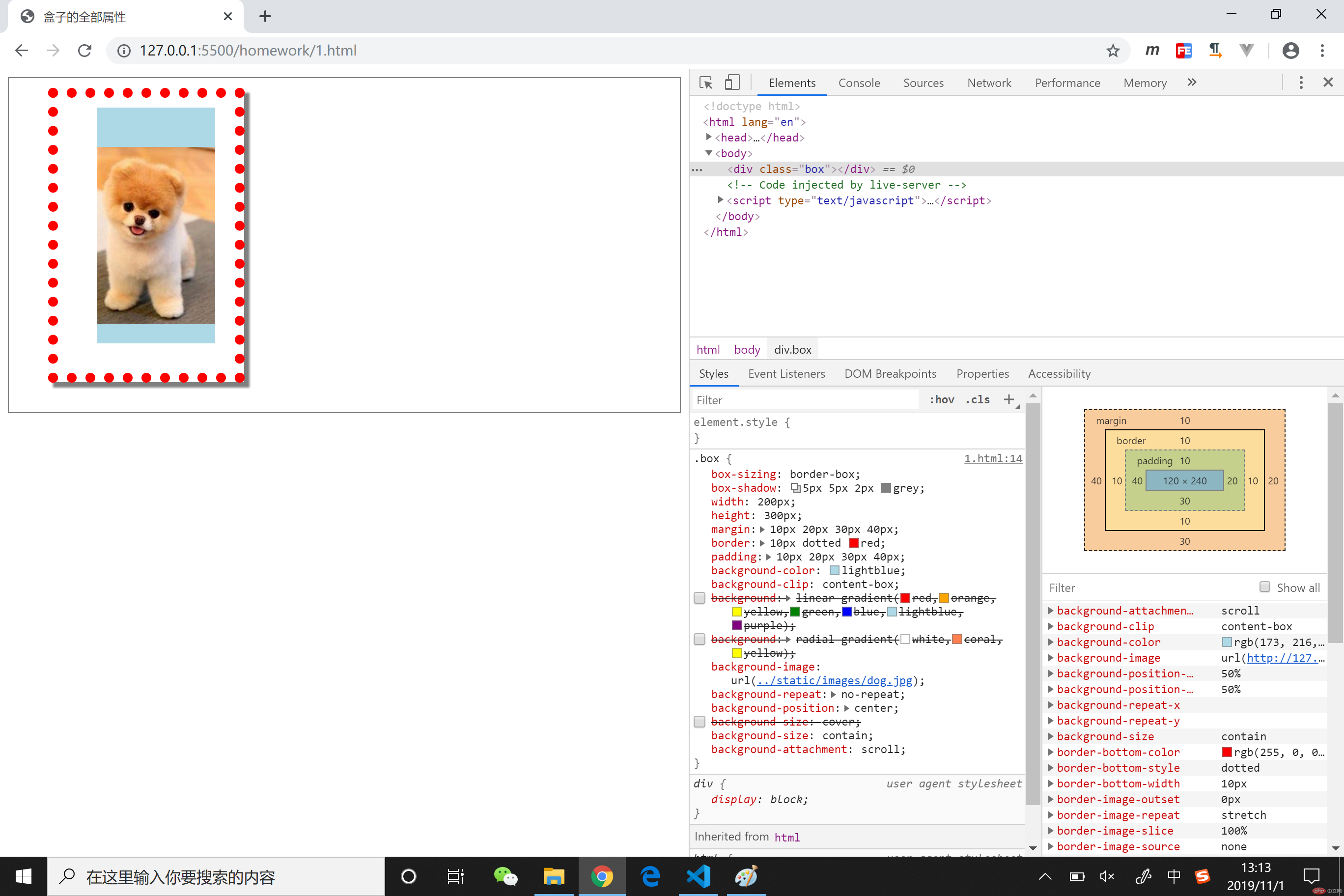This screenshot has width=1344, height=896.
Task: Click the browser back arrow
Action: point(22,50)
